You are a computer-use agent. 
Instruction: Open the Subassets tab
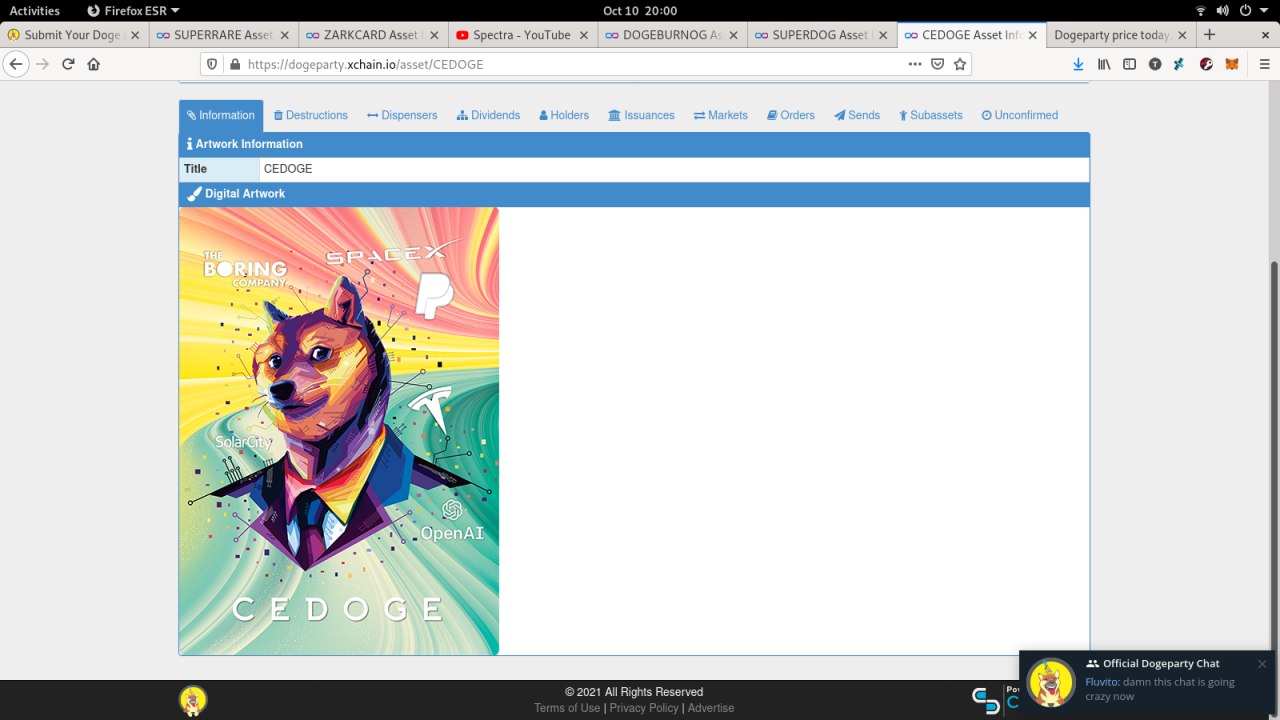click(931, 116)
